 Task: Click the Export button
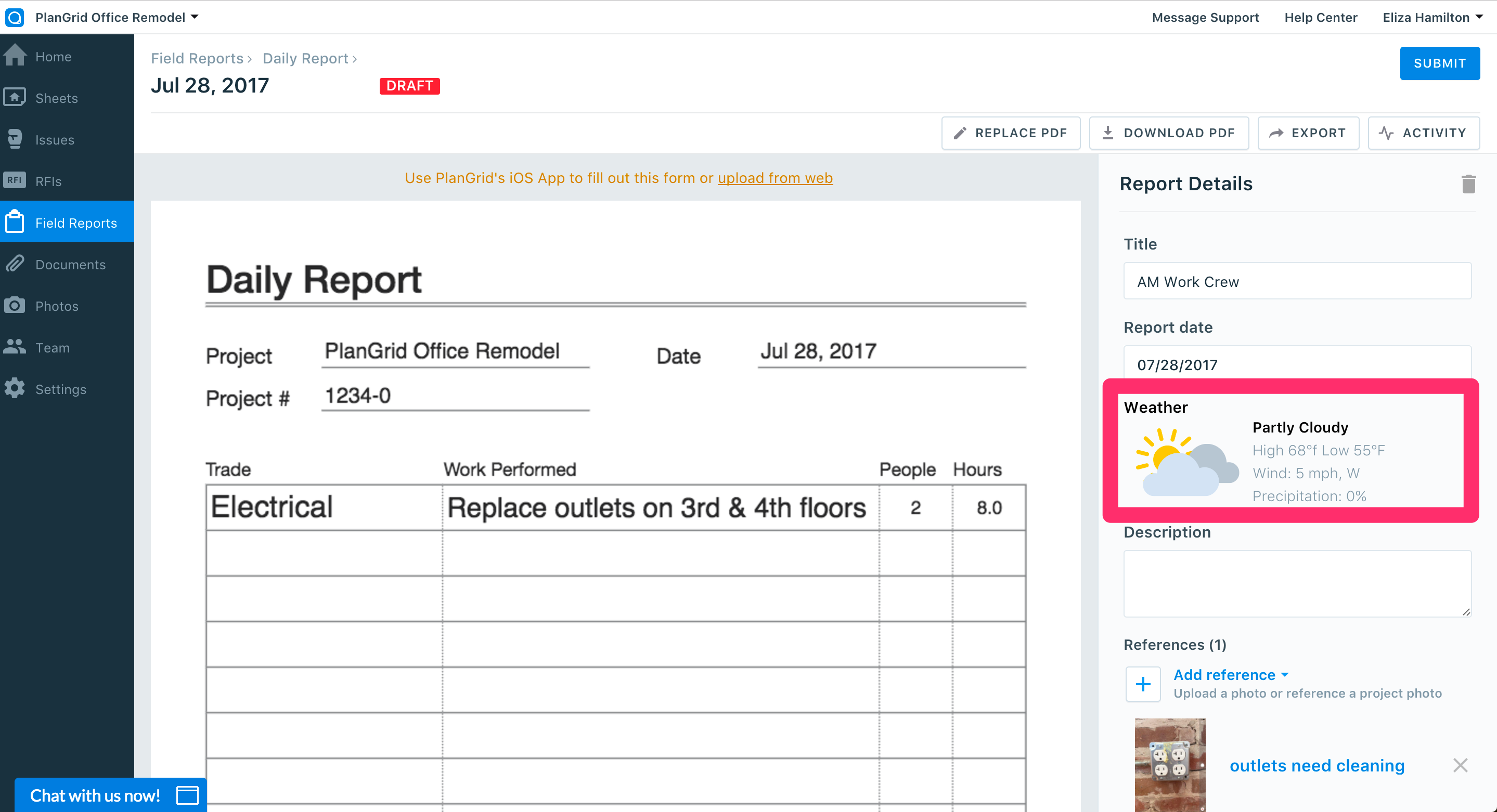coord(1308,133)
